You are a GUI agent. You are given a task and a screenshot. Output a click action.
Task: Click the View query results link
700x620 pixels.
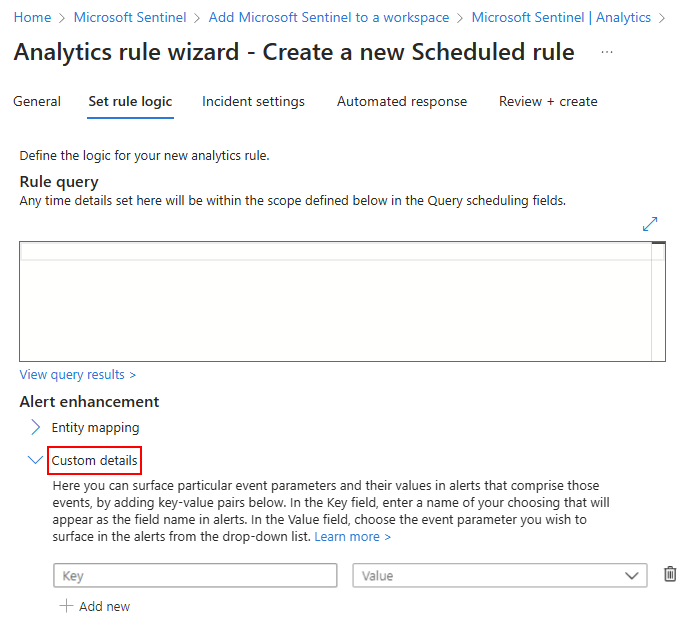pos(77,374)
